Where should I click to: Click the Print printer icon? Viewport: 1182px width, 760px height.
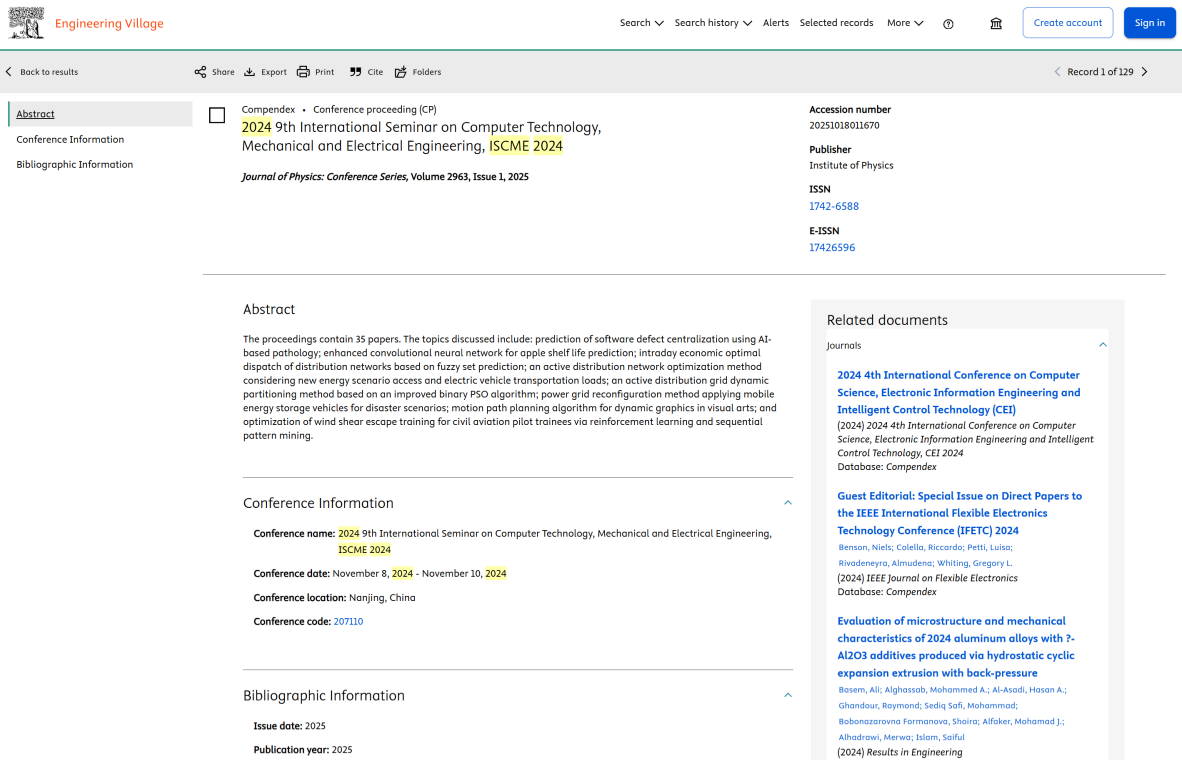pos(303,72)
